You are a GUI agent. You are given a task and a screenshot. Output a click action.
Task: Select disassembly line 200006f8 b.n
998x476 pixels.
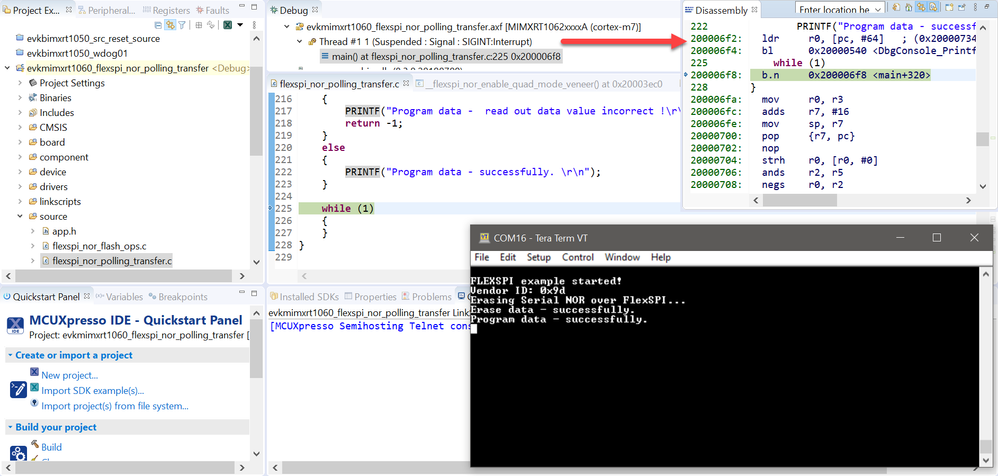click(831, 75)
